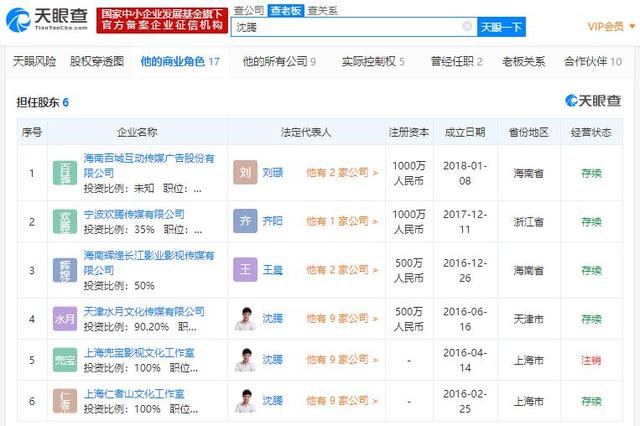
Task: Click 刘颉 avatar badge
Action: pyautogui.click(x=245, y=172)
